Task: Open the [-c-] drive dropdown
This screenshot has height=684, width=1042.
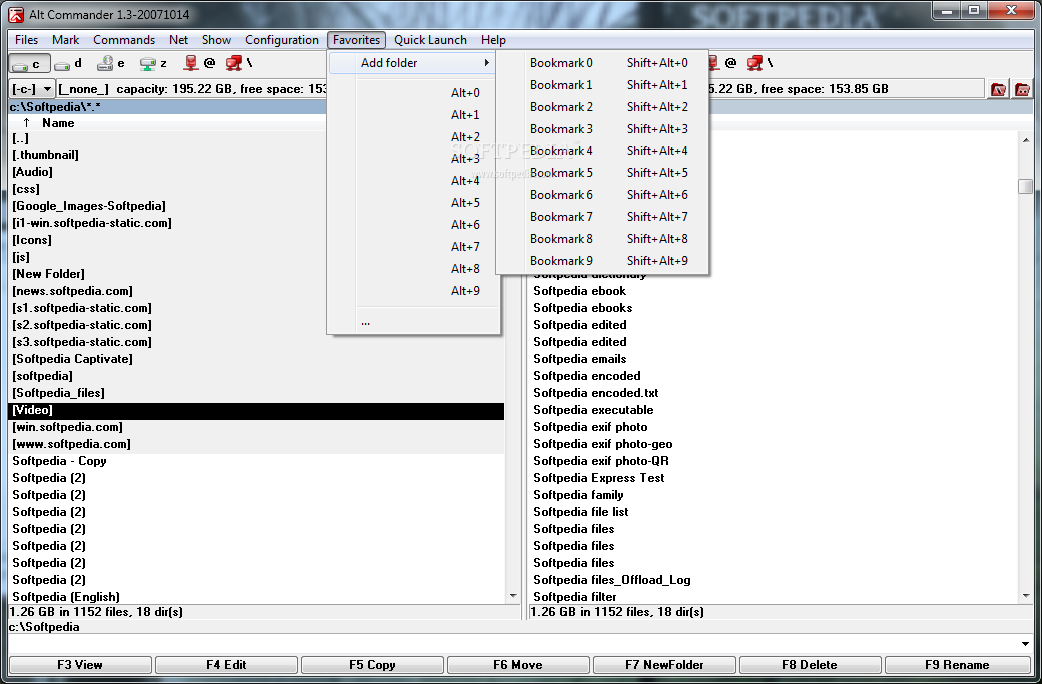Action: [31, 88]
